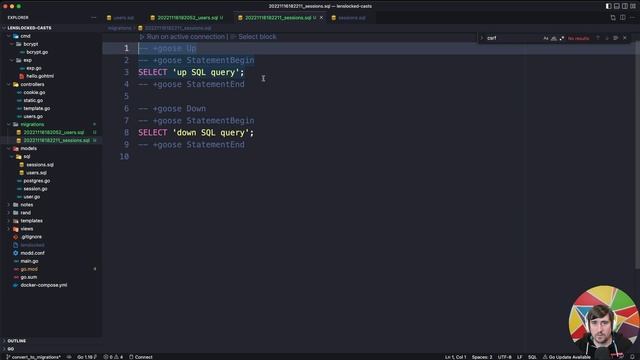Click the open changes icon in editor toolbar
Screen dimensions: 640x360
coord(613,18)
